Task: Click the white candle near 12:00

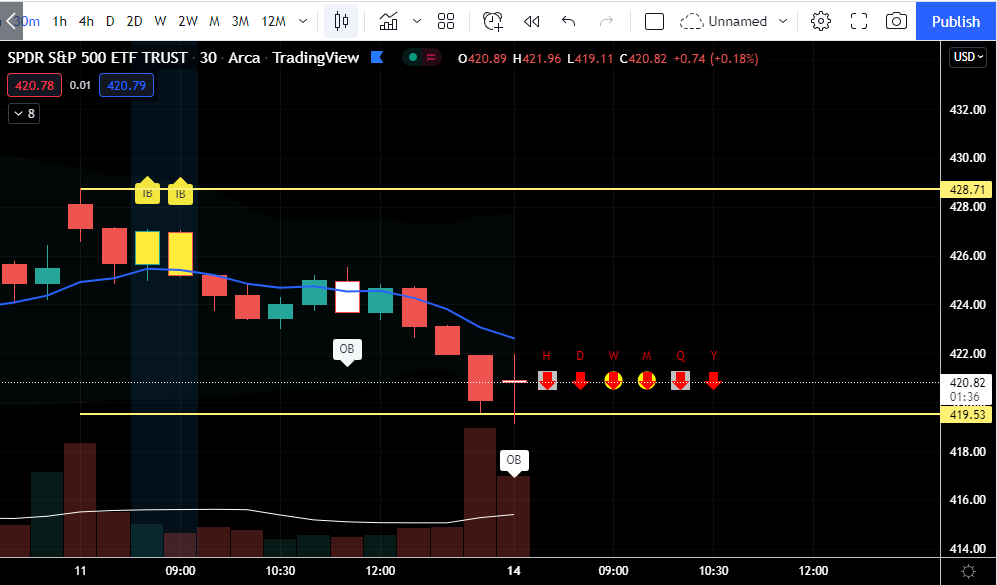Action: (x=347, y=296)
